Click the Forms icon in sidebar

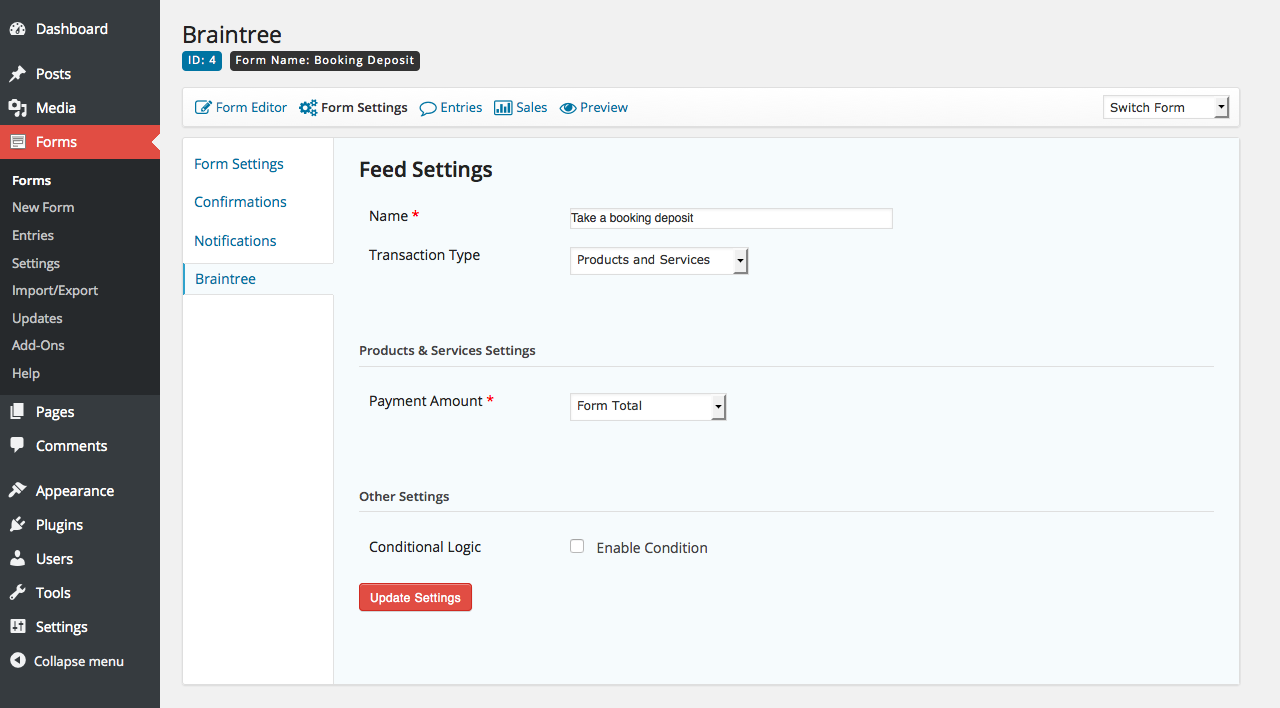[x=17, y=142]
